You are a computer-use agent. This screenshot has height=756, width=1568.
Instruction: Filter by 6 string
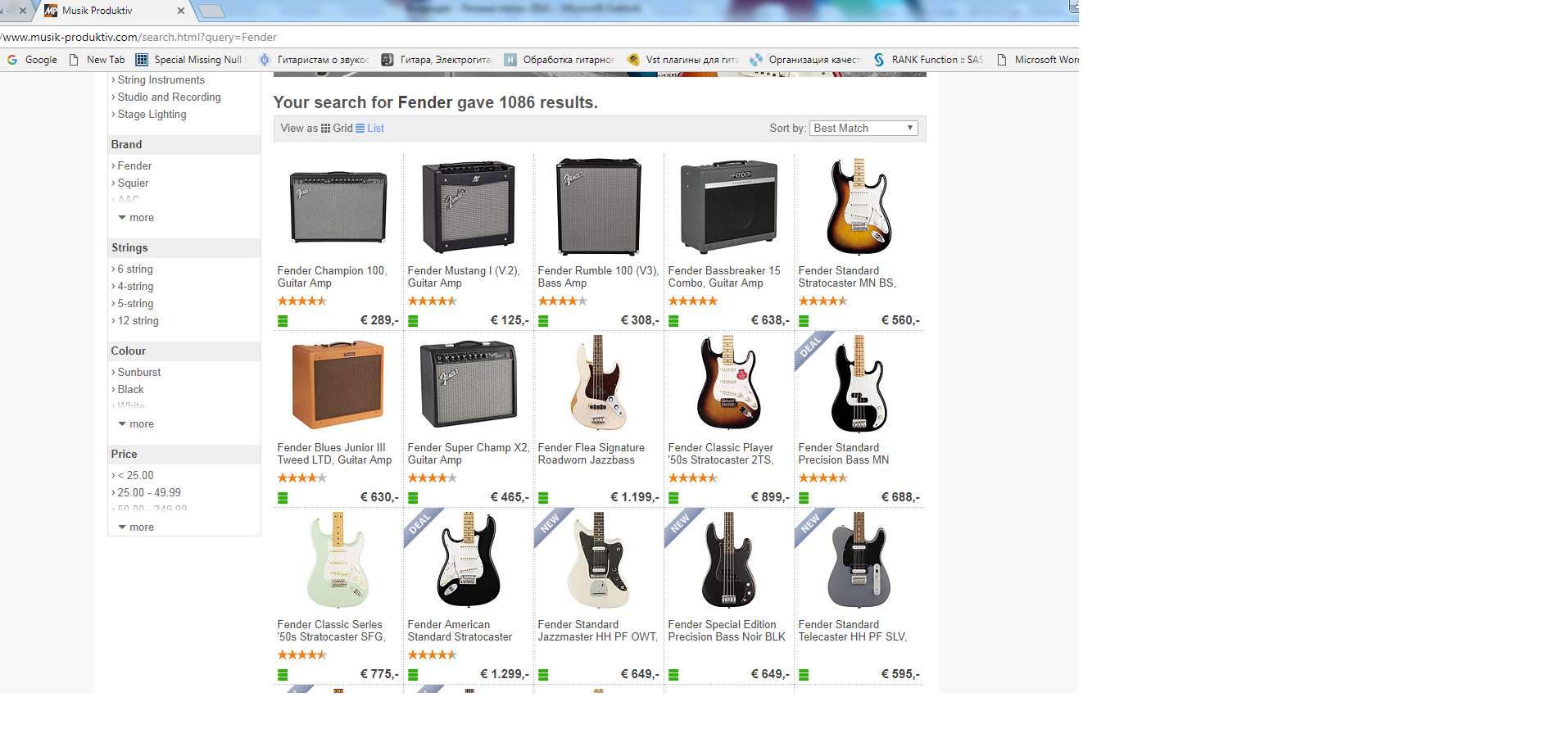coord(135,269)
